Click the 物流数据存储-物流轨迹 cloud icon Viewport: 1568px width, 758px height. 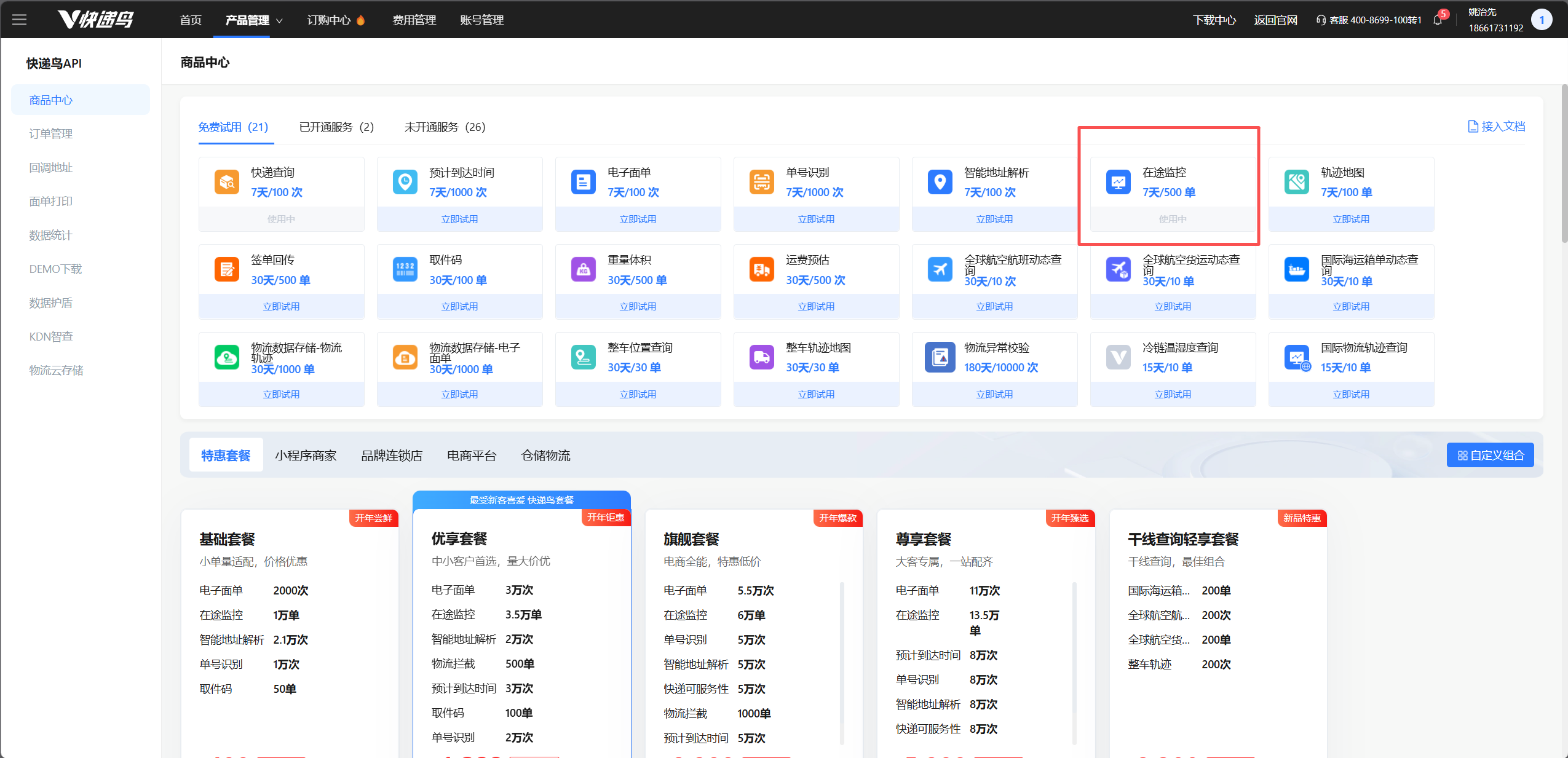227,357
